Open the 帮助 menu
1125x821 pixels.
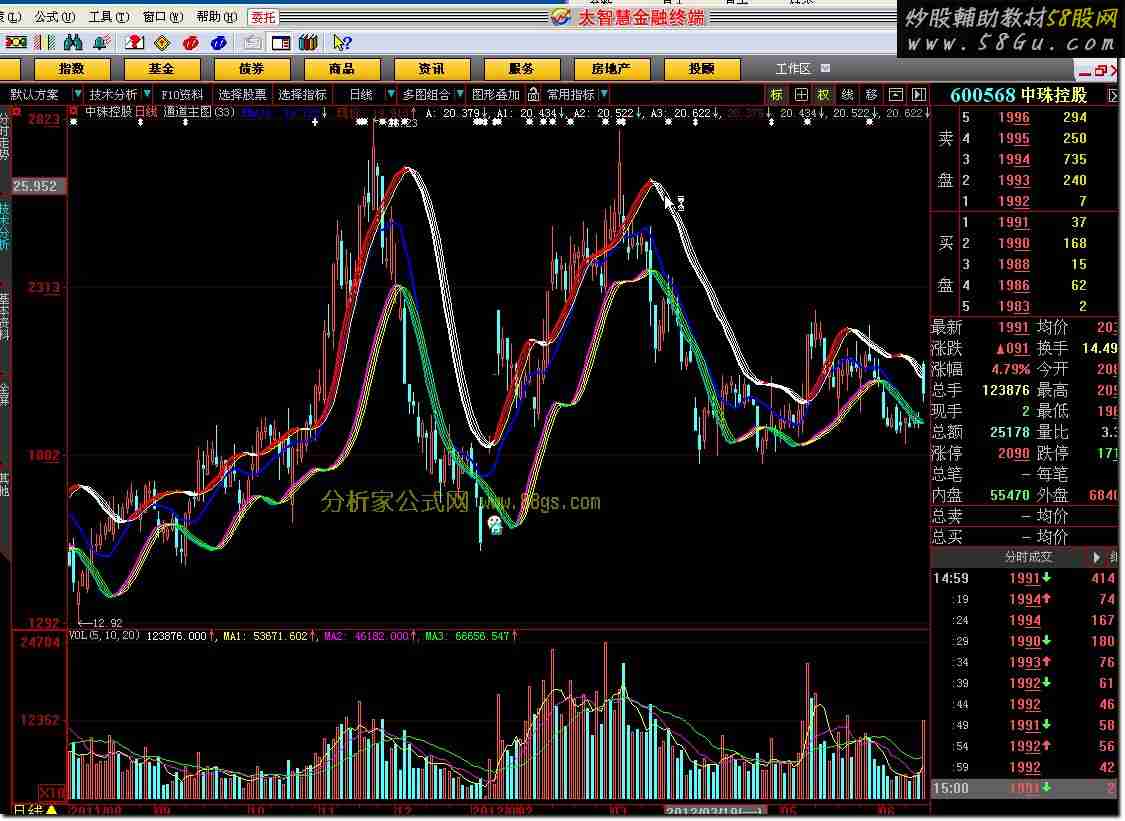point(217,16)
